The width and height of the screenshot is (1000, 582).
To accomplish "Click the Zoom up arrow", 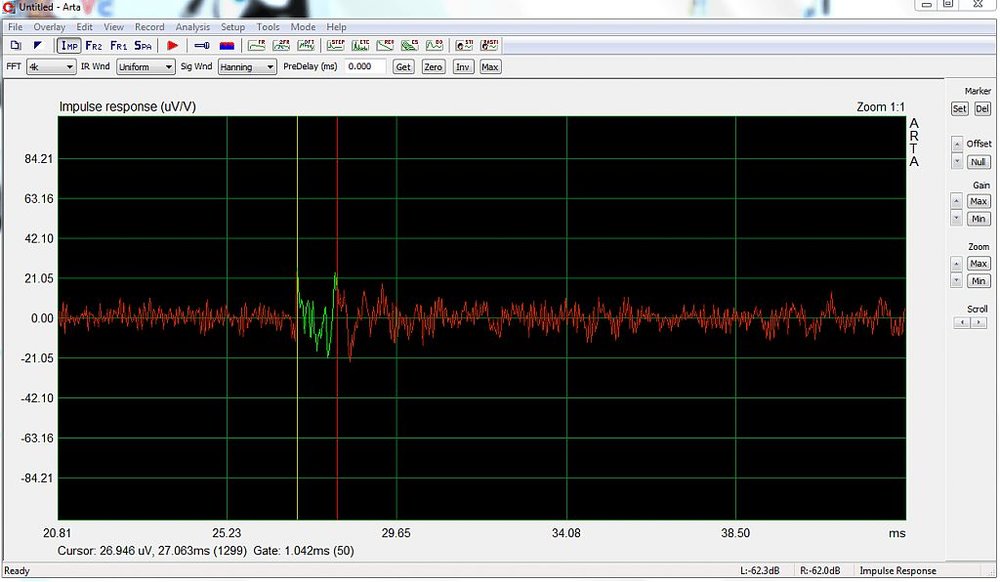I will pyautogui.click(x=956, y=263).
